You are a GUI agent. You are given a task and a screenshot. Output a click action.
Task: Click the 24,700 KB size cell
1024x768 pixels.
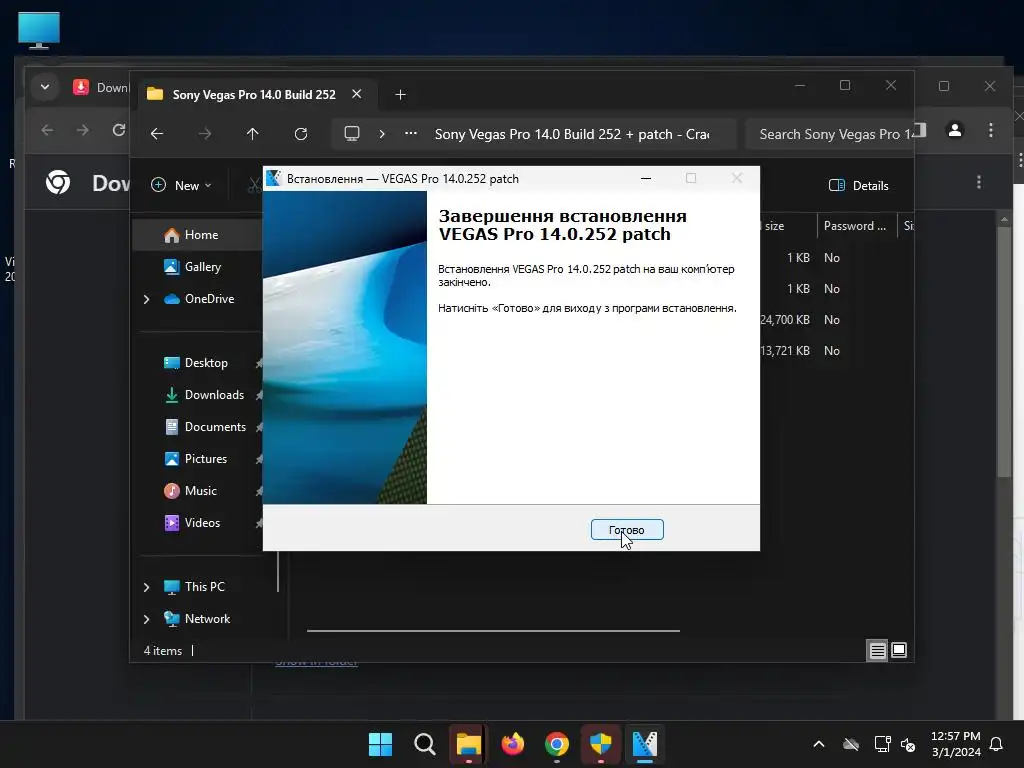(x=785, y=319)
